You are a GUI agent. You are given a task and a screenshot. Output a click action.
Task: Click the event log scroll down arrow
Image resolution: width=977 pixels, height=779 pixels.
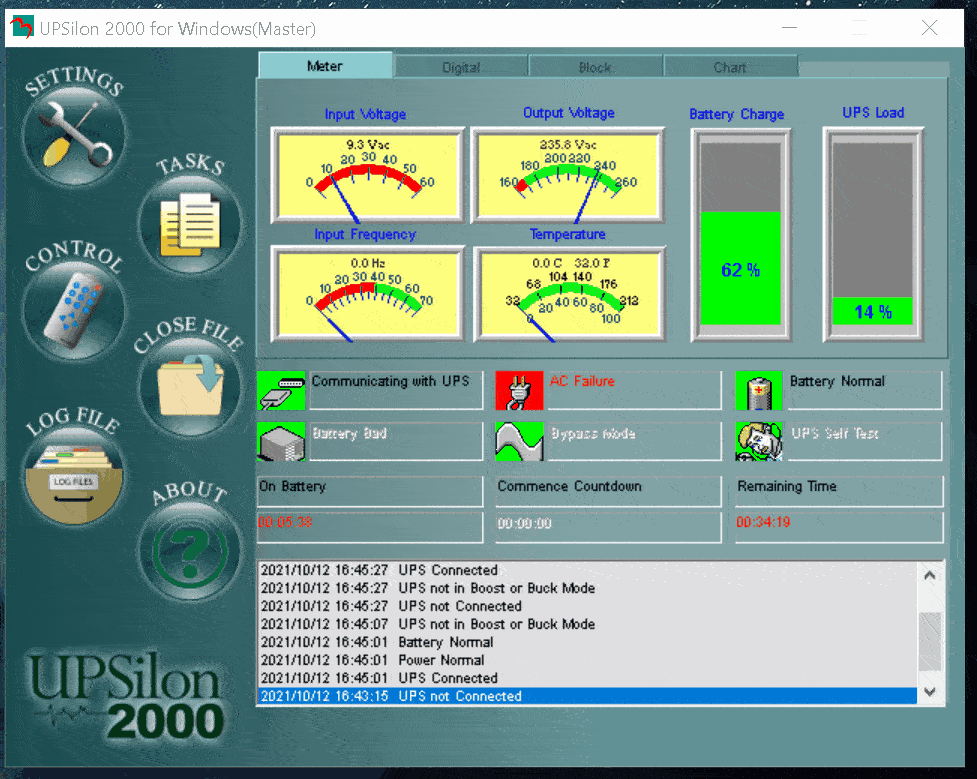(x=930, y=692)
